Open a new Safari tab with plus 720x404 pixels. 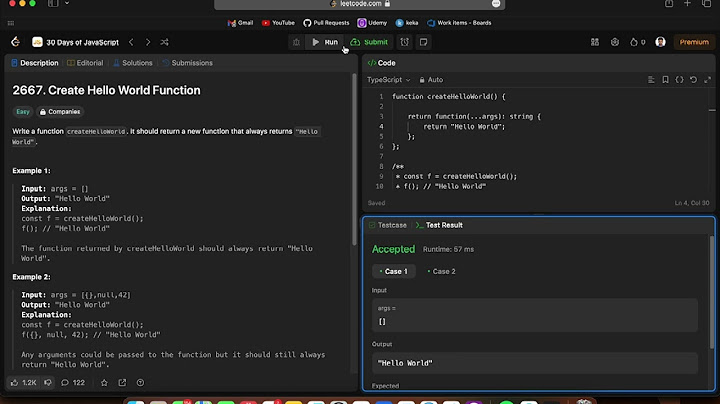(687, 3)
